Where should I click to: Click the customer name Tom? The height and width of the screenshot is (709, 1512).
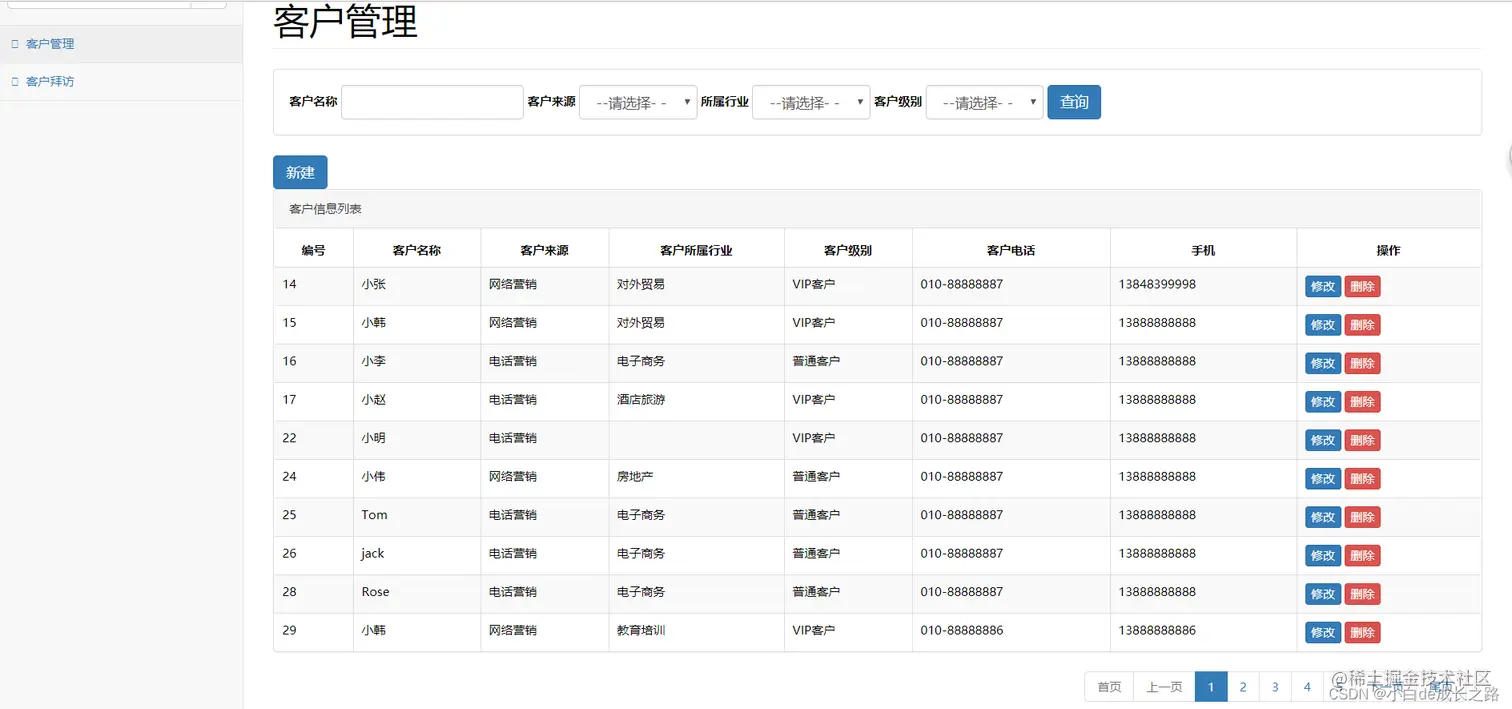pos(374,515)
